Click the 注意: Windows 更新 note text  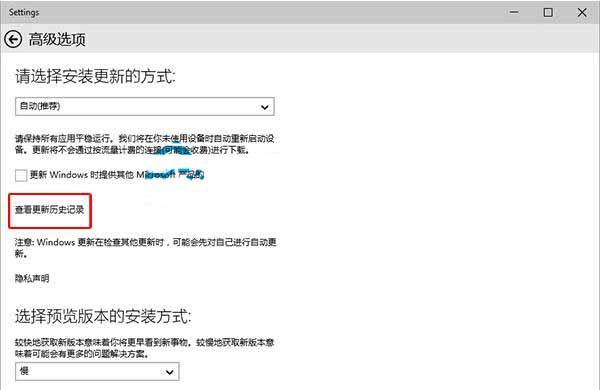tap(146, 247)
